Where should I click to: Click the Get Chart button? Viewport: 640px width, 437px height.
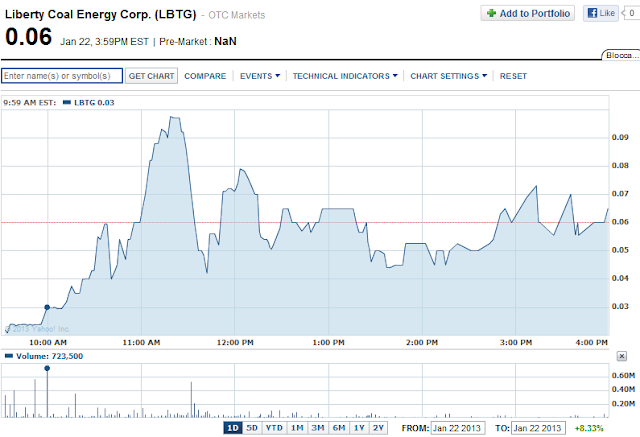pos(151,76)
